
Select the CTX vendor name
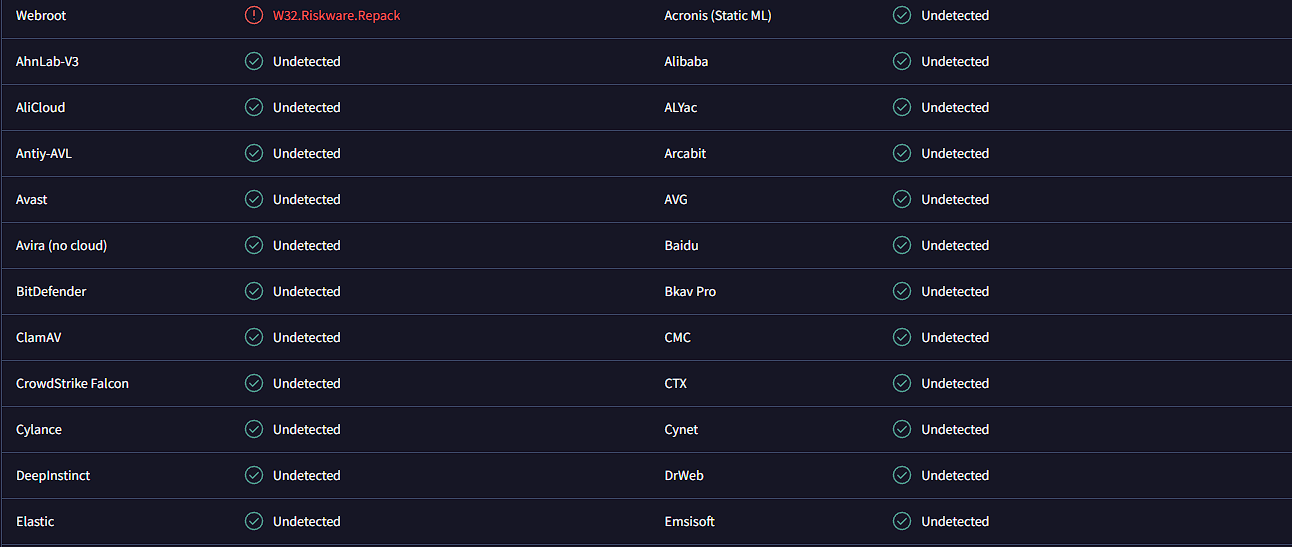tap(676, 384)
